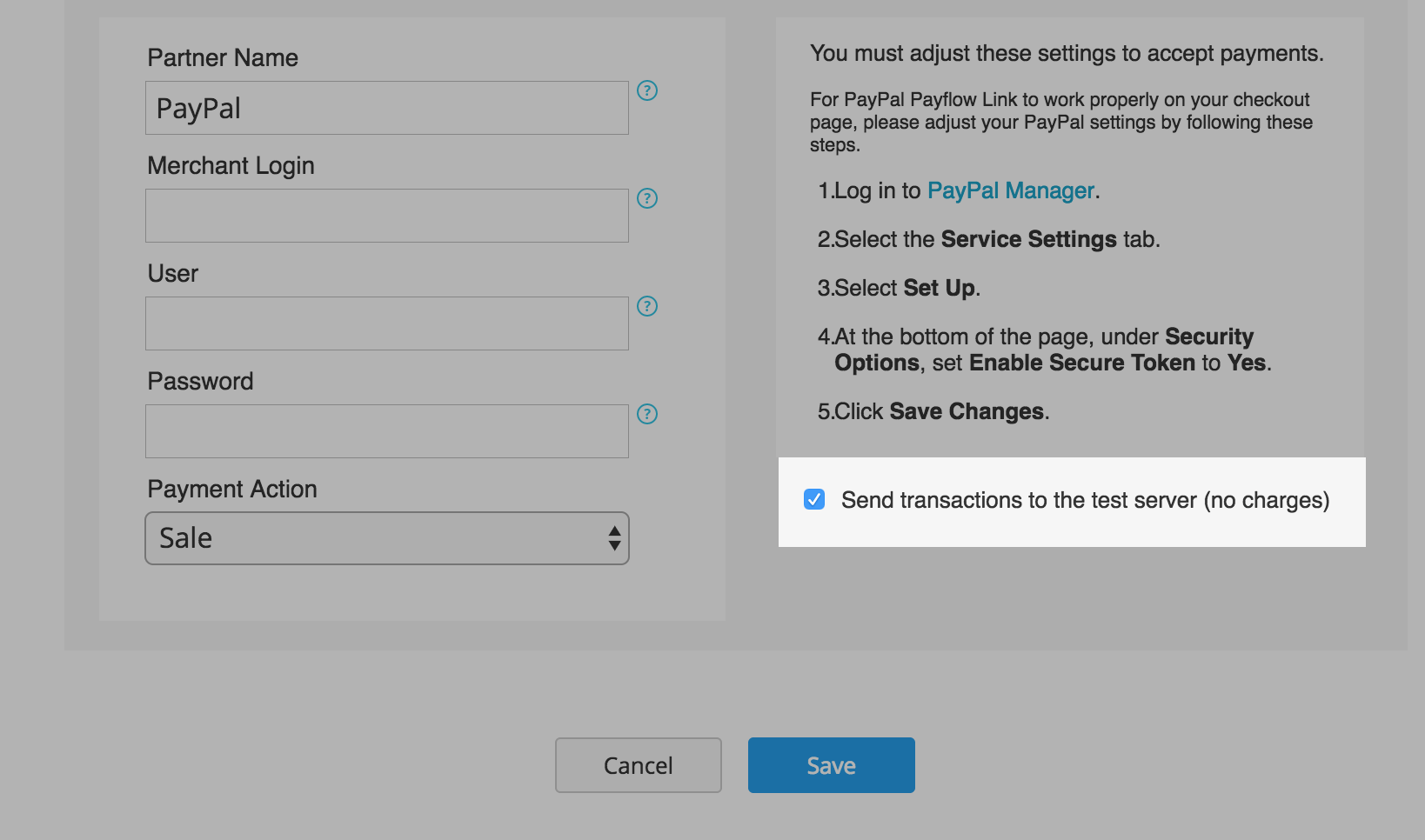
Task: Click into the Merchant Login input field
Action: [x=386, y=216]
